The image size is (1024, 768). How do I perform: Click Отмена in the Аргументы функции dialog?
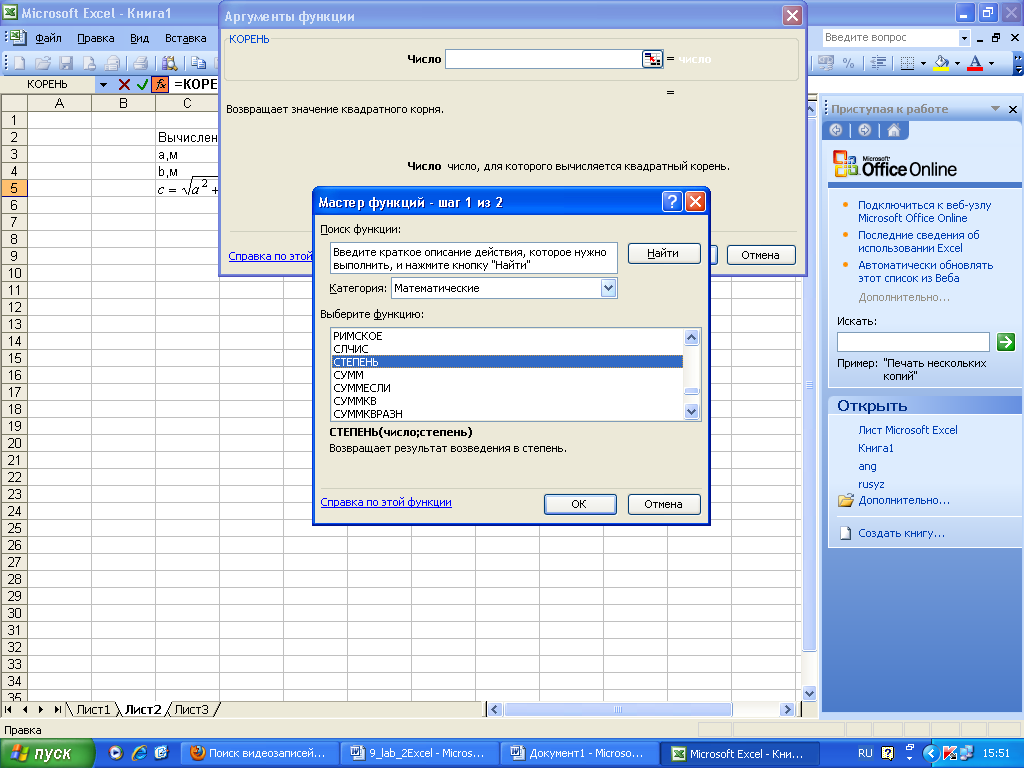click(760, 255)
